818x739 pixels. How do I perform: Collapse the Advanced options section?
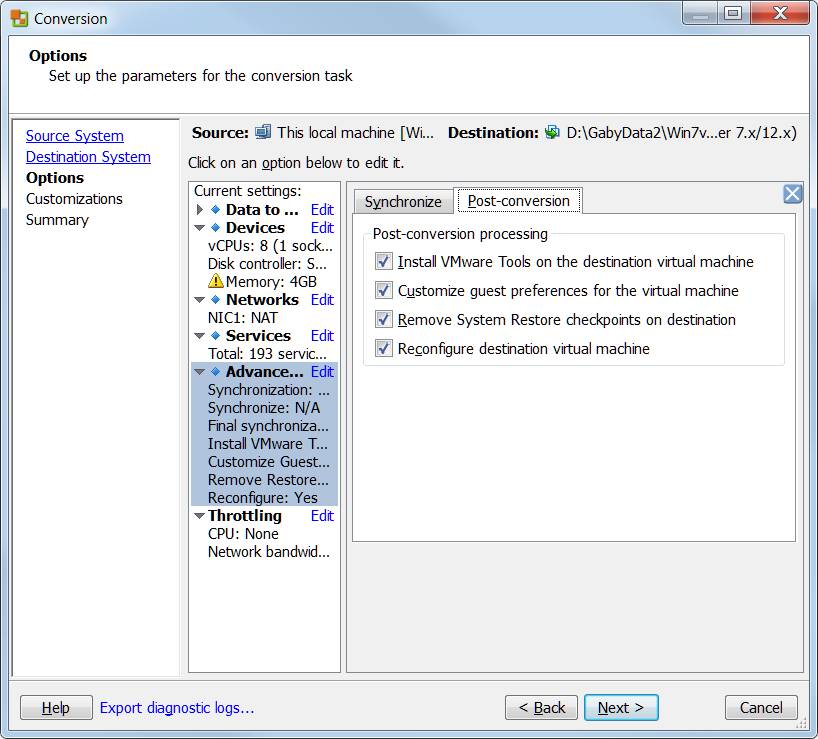click(199, 372)
